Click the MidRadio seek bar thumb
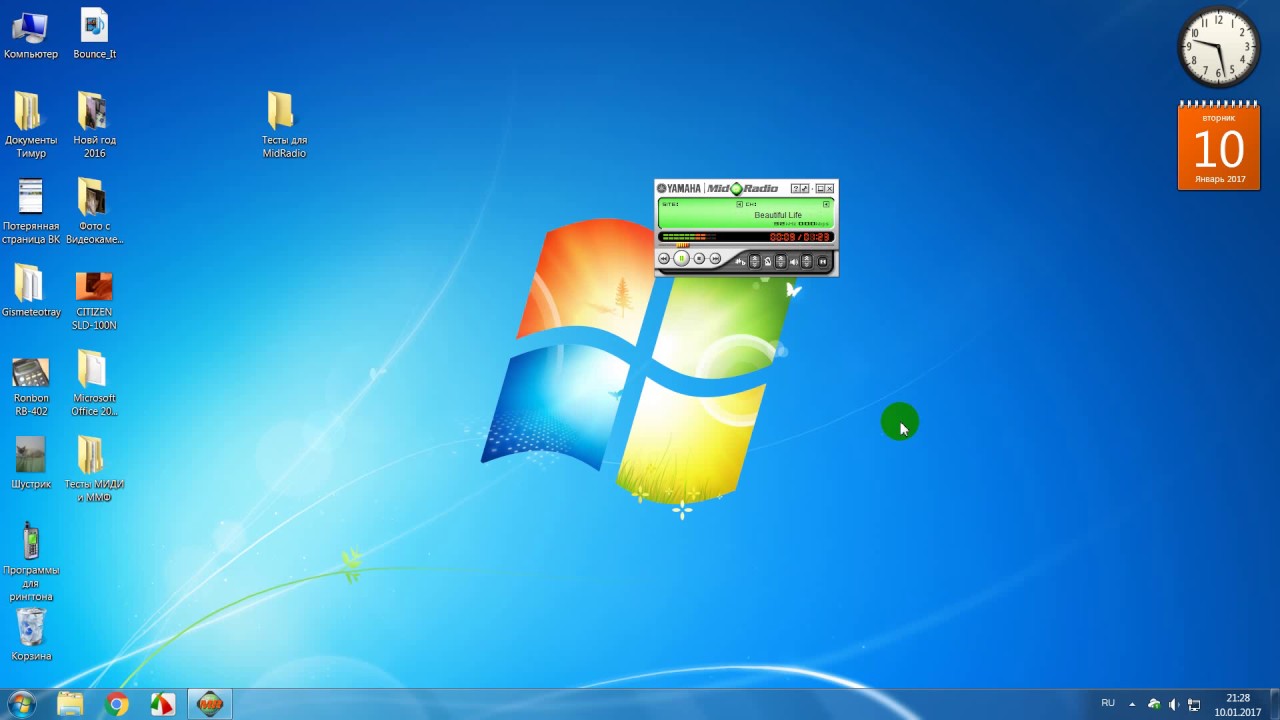Image resolution: width=1280 pixels, height=720 pixels. (682, 245)
